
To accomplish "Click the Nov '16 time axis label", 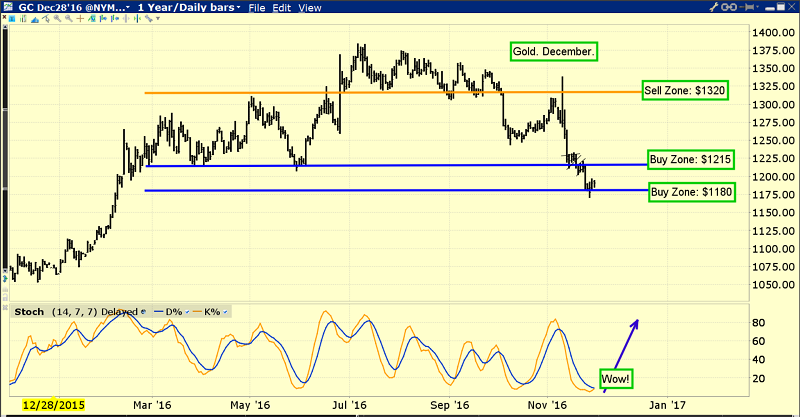I will (547, 405).
